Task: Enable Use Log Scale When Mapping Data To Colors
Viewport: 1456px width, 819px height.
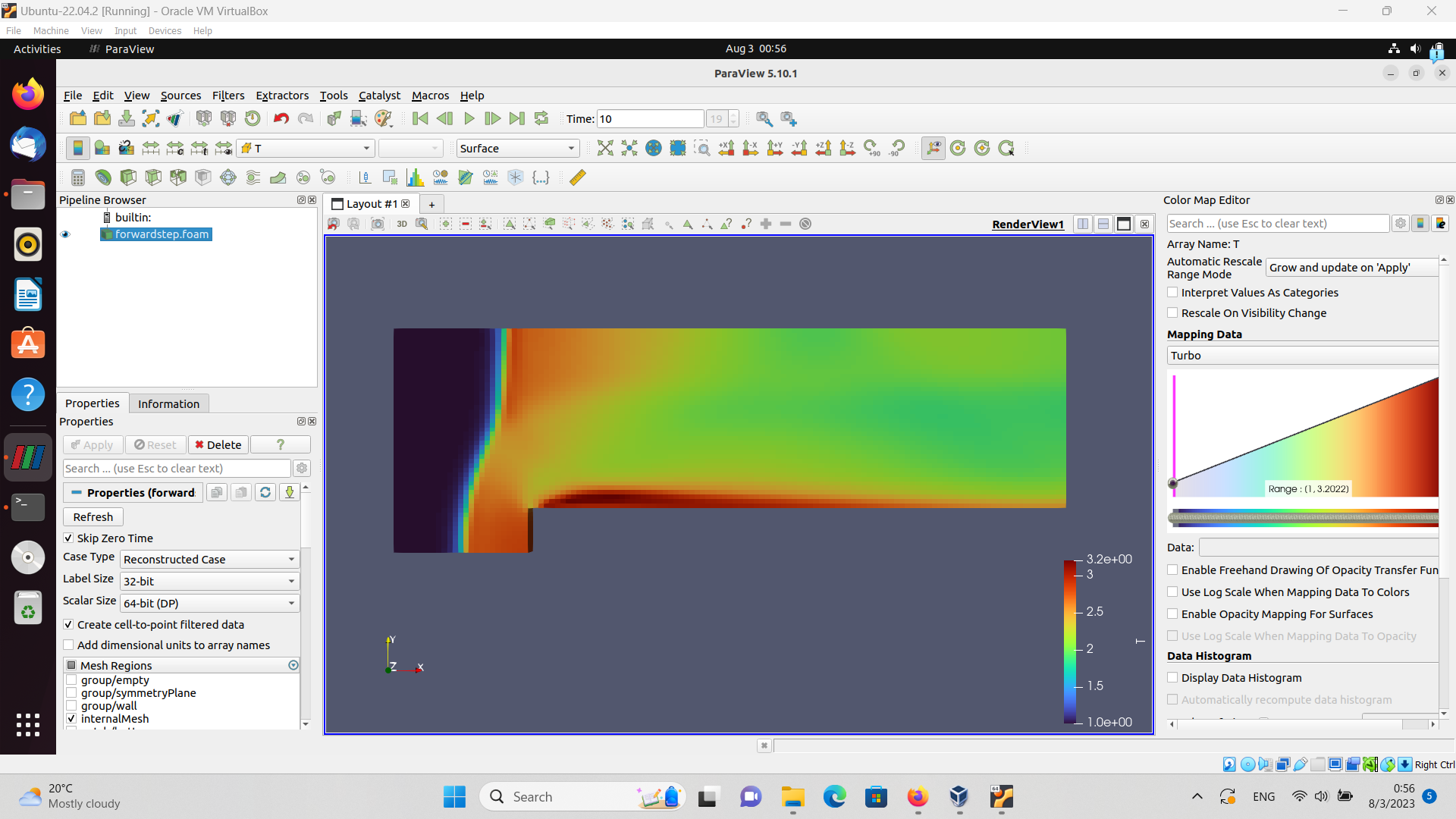Action: [1173, 592]
